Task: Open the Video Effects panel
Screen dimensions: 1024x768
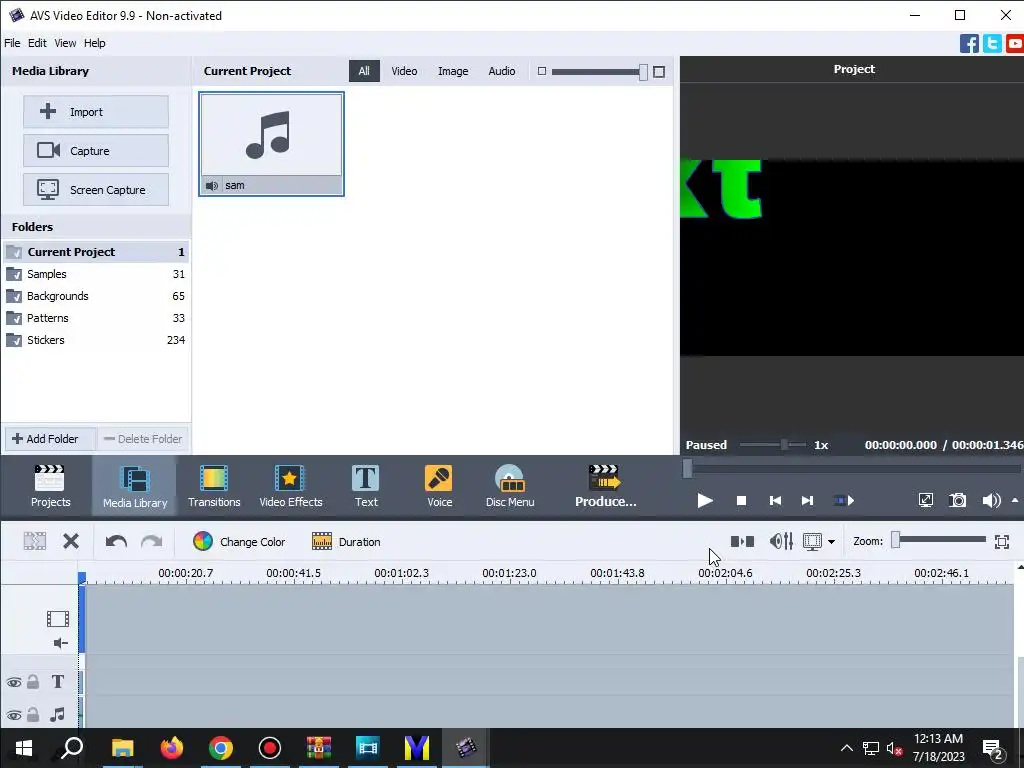Action: 291,486
